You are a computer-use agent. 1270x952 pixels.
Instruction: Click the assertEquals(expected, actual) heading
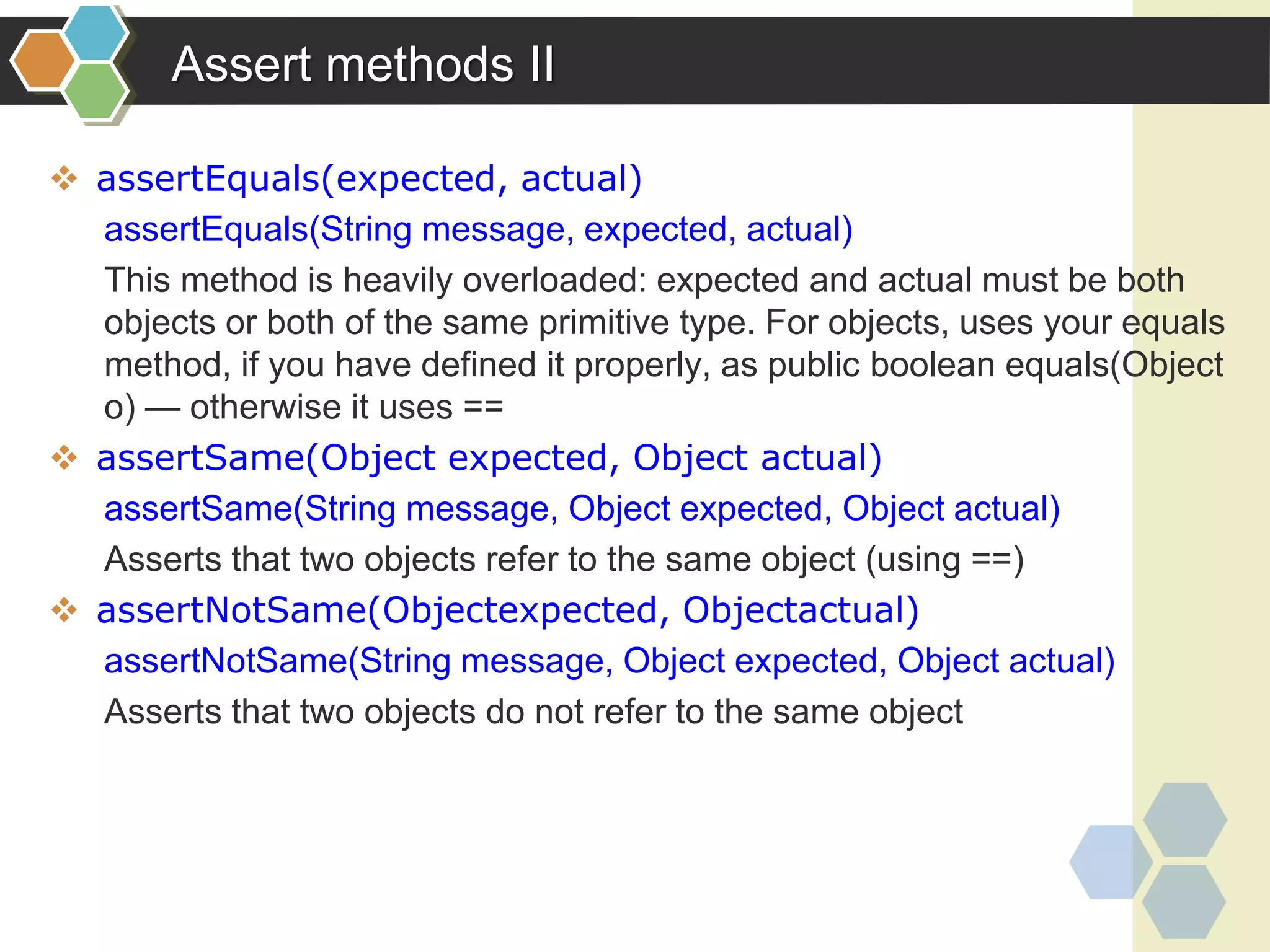pos(369,179)
